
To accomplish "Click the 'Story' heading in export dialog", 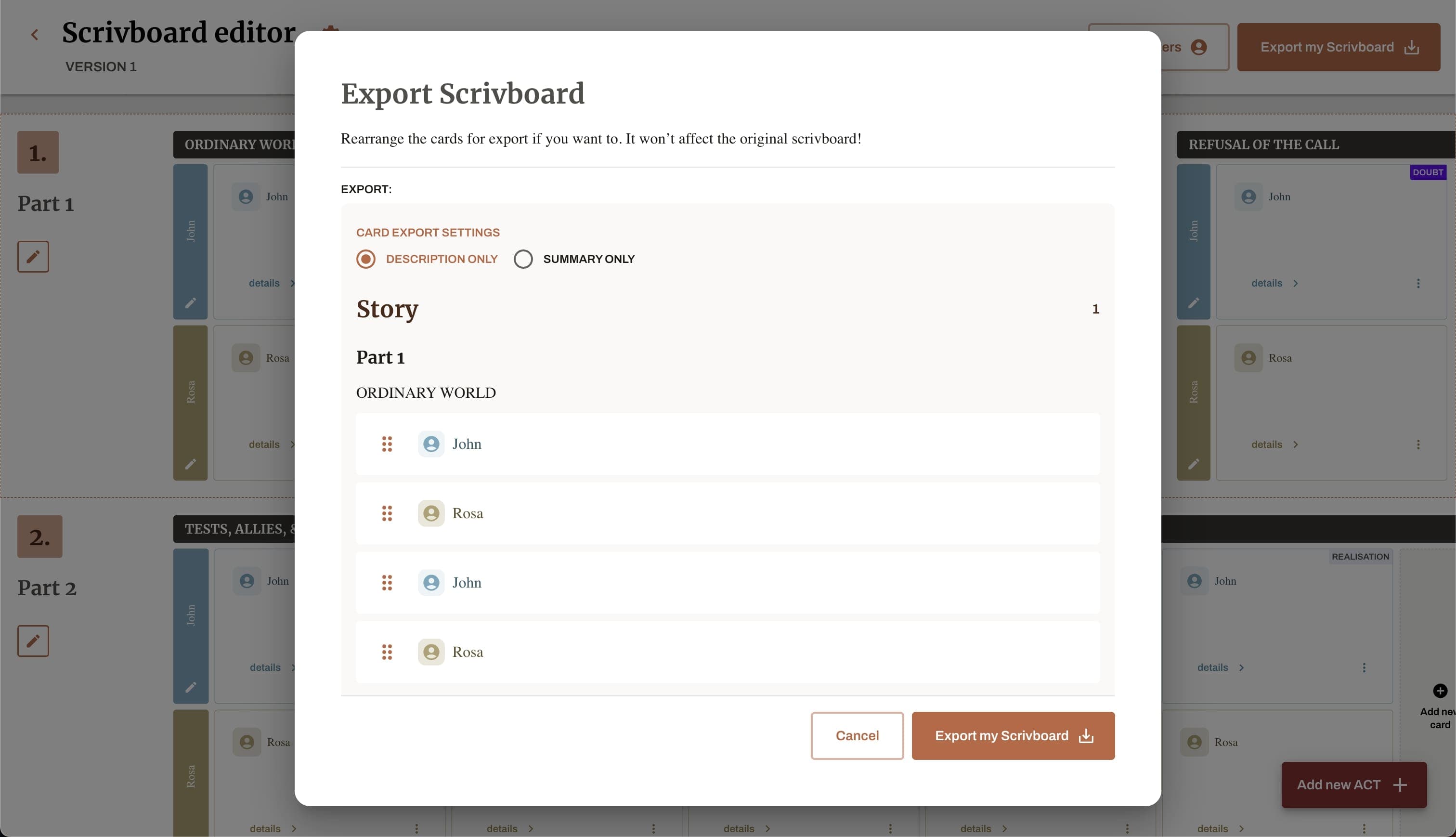I will 387,309.
